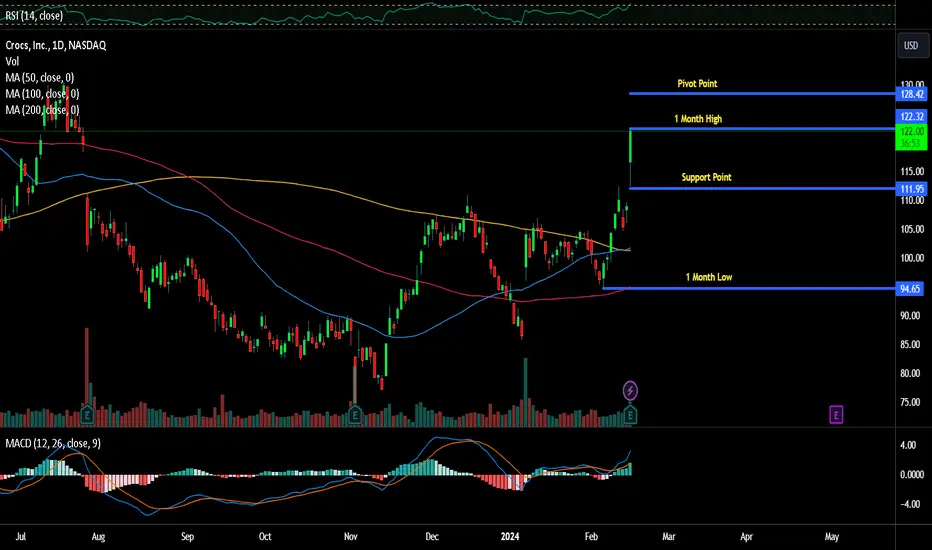Select the MA (50, close, 0) legend
This screenshot has width=932, height=550.
(x=39, y=77)
